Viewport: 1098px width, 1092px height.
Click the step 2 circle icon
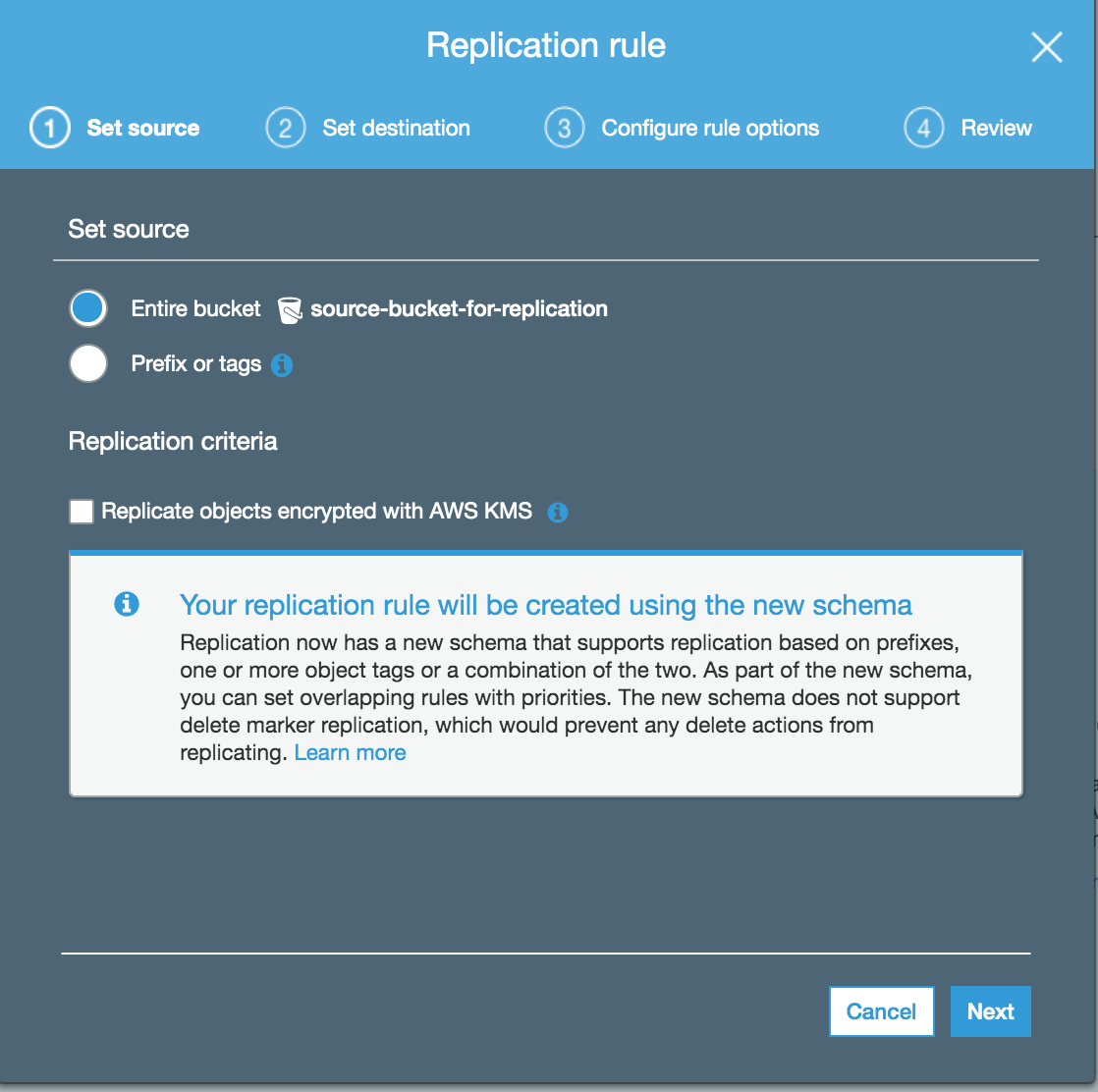coord(285,128)
